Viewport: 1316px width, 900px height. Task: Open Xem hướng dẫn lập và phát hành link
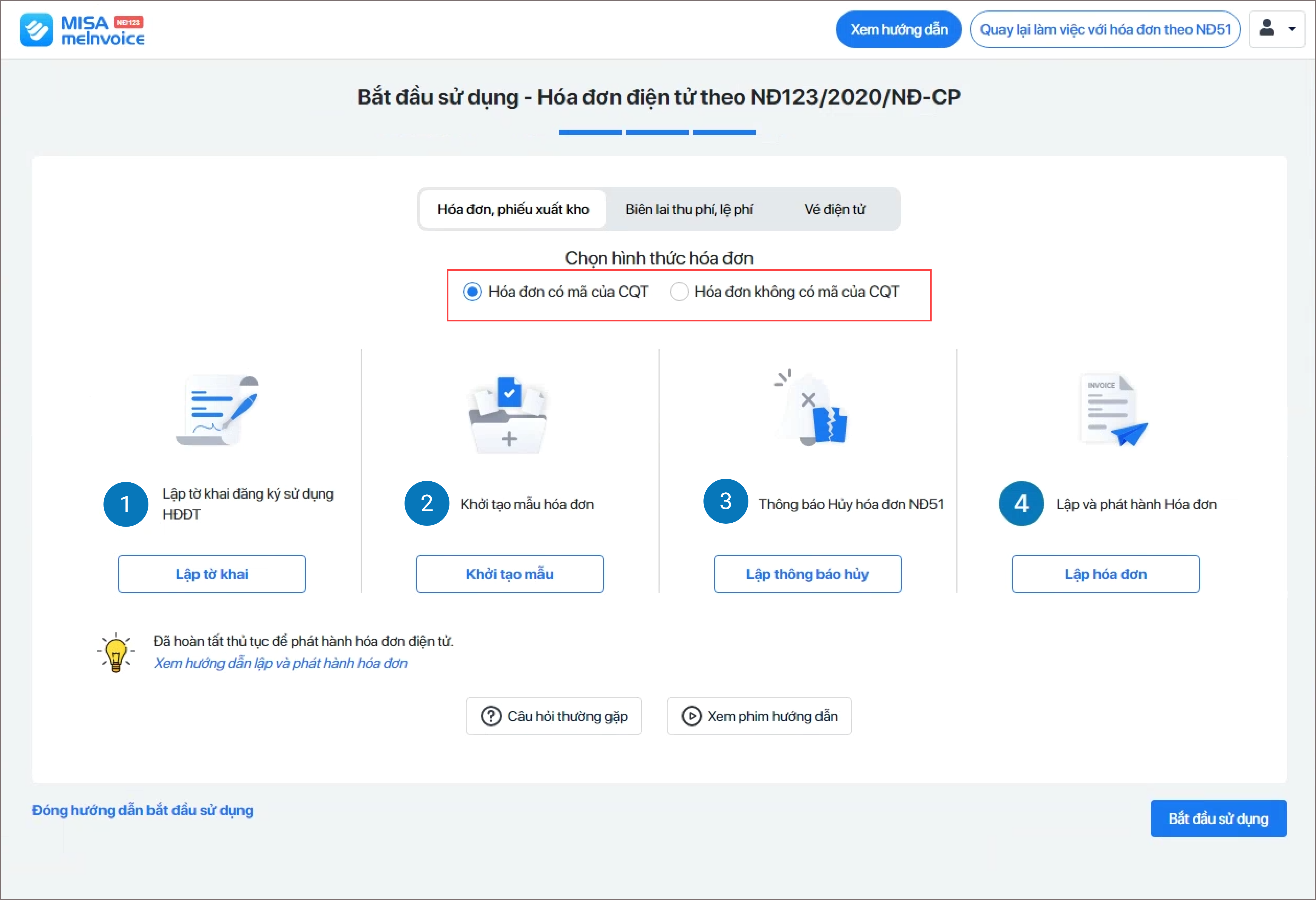[x=280, y=663]
